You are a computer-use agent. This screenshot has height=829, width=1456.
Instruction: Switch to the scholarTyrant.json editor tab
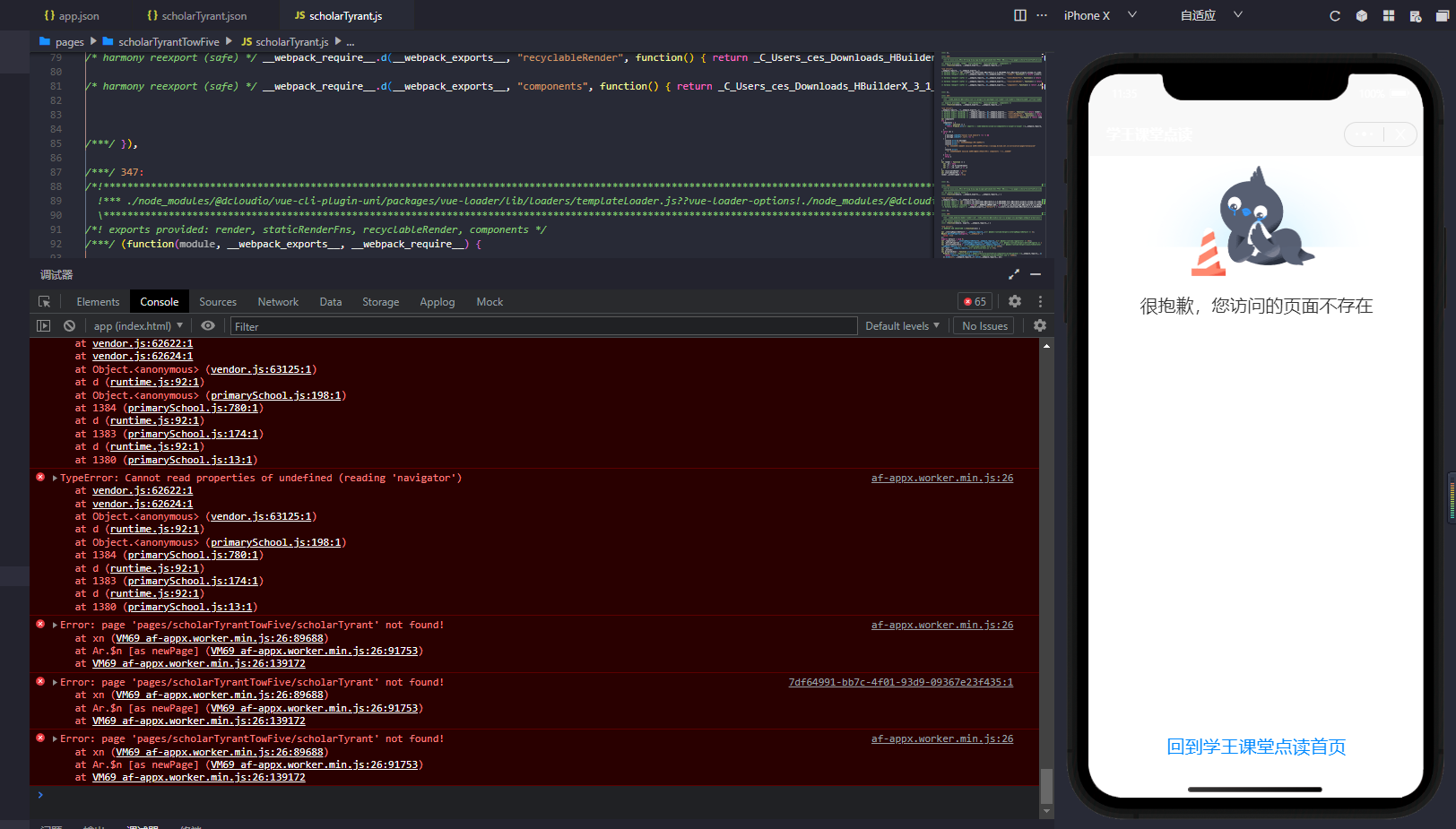pyautogui.click(x=197, y=16)
